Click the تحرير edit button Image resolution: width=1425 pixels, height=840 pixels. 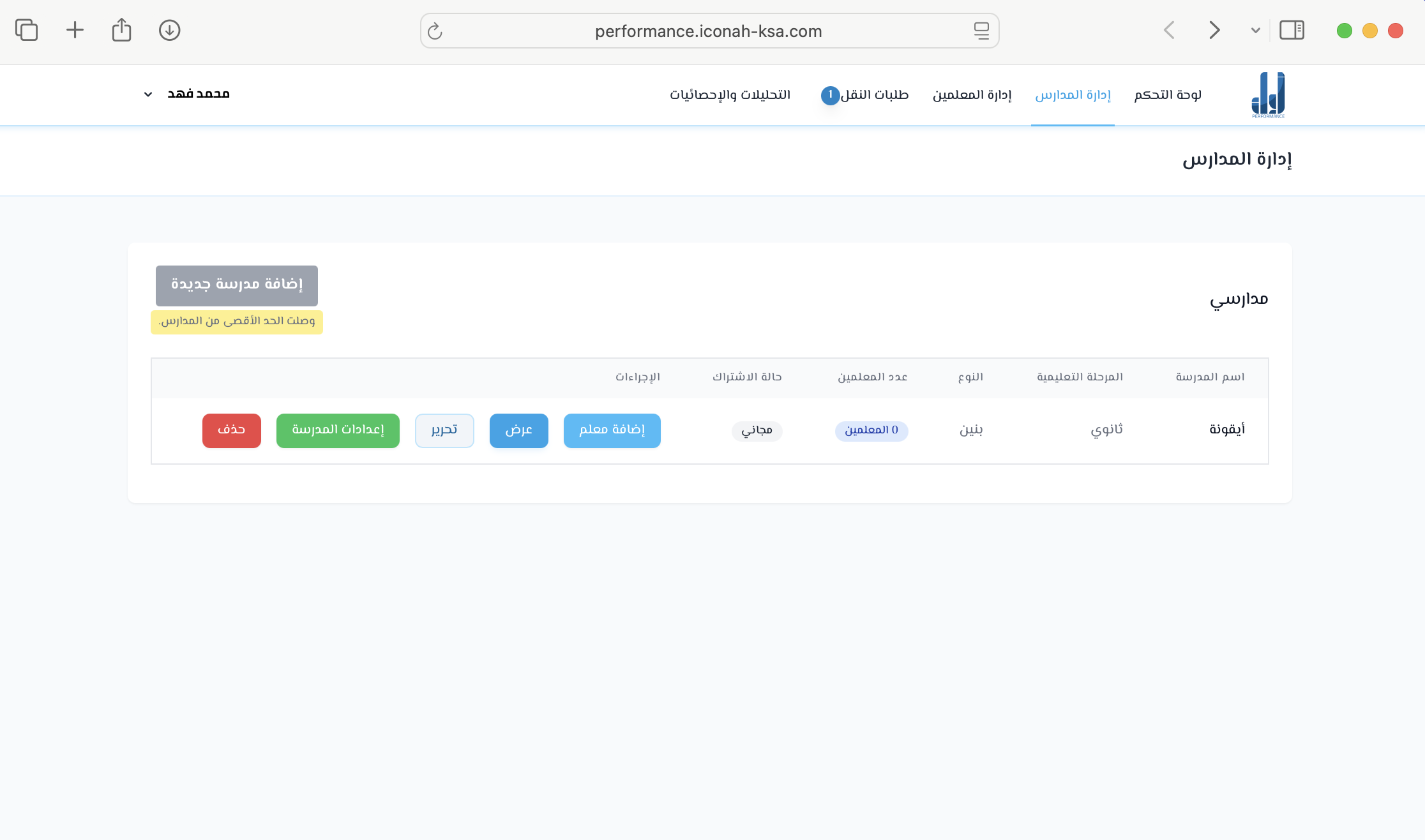tap(444, 430)
